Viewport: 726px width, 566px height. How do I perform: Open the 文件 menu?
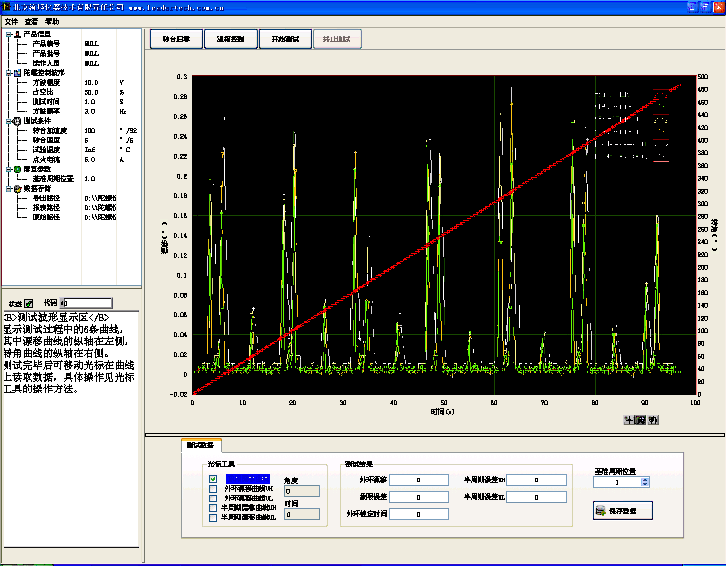pyautogui.click(x=11, y=20)
